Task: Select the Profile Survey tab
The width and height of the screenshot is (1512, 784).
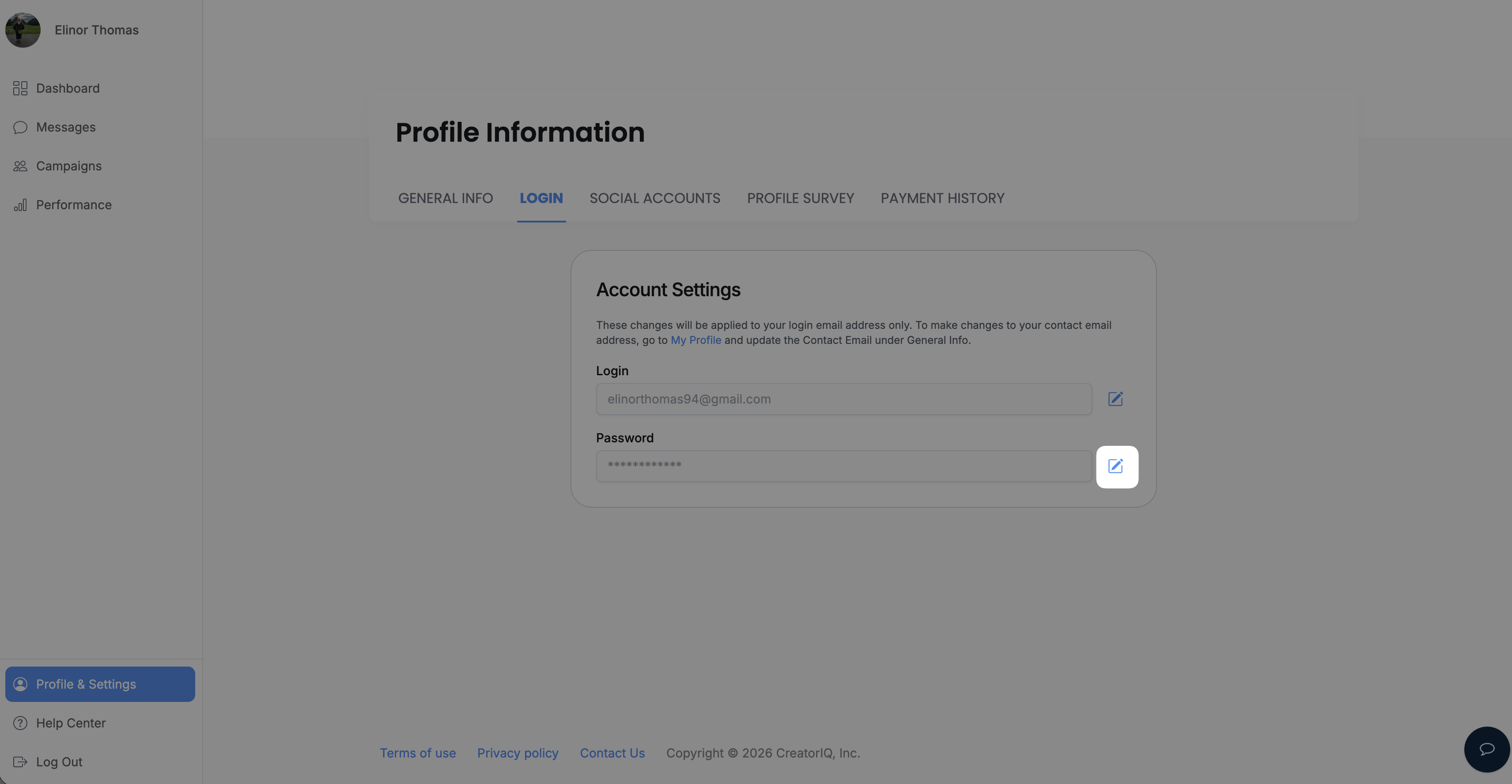Action: point(801,198)
